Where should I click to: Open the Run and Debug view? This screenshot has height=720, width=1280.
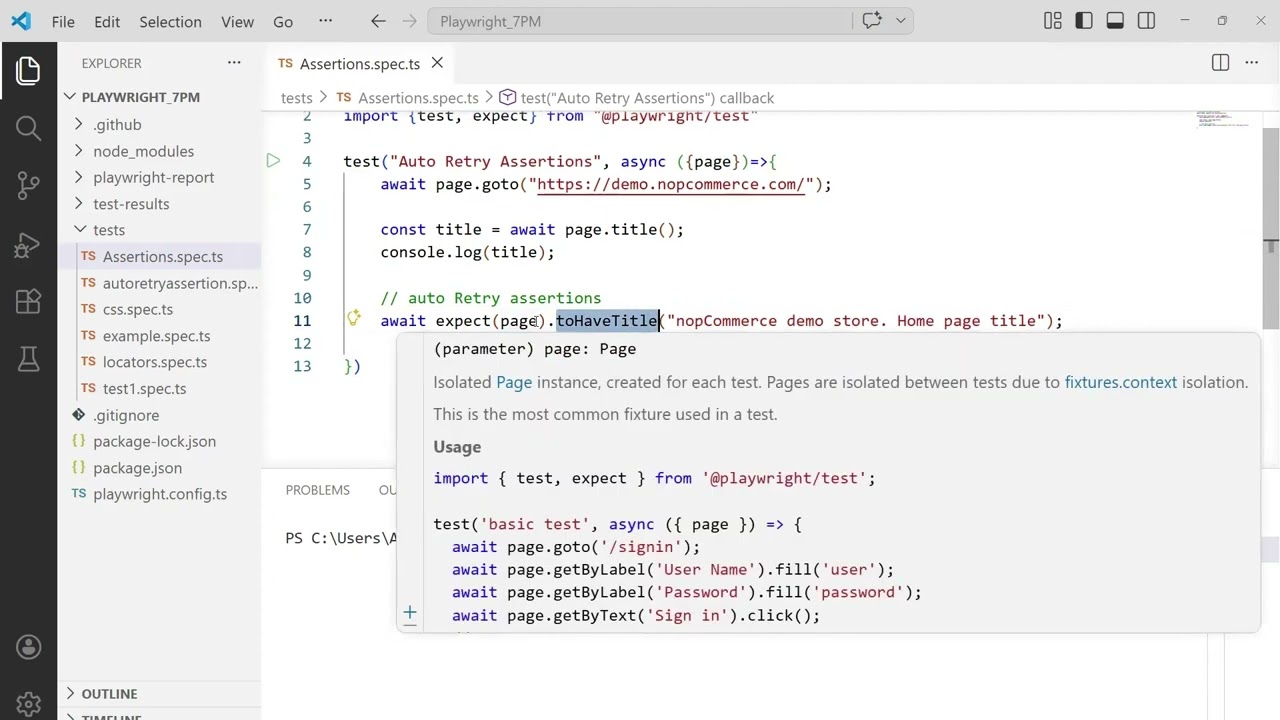tap(28, 243)
